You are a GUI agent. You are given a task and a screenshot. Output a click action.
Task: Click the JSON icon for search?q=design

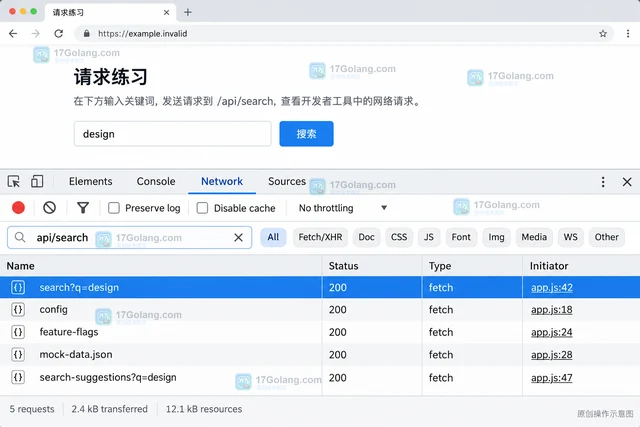18,287
